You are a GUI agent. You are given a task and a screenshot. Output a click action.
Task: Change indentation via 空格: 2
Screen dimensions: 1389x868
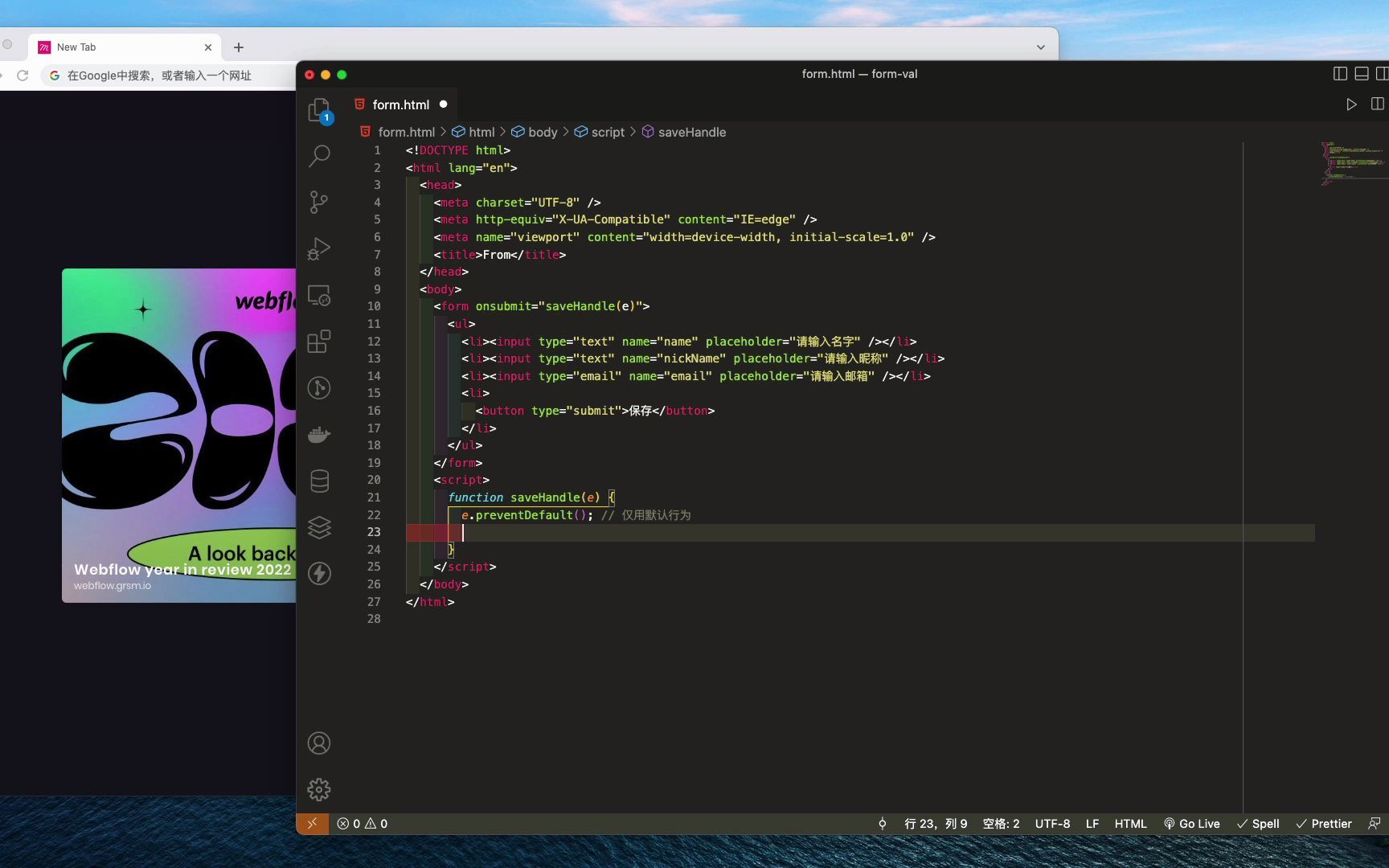[x=1001, y=824]
